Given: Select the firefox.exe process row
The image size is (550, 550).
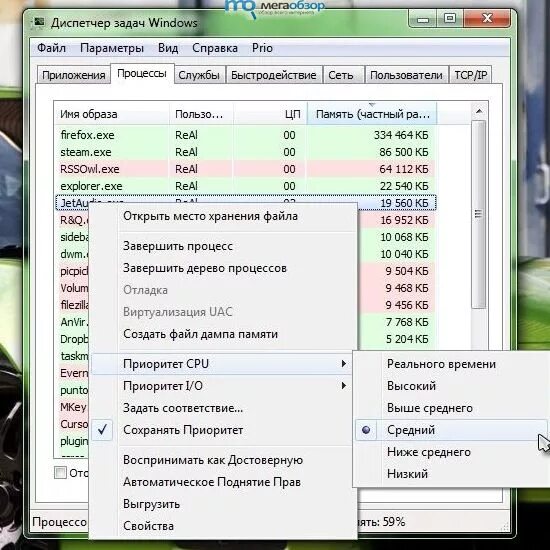Looking at the screenshot, I should (246, 135).
